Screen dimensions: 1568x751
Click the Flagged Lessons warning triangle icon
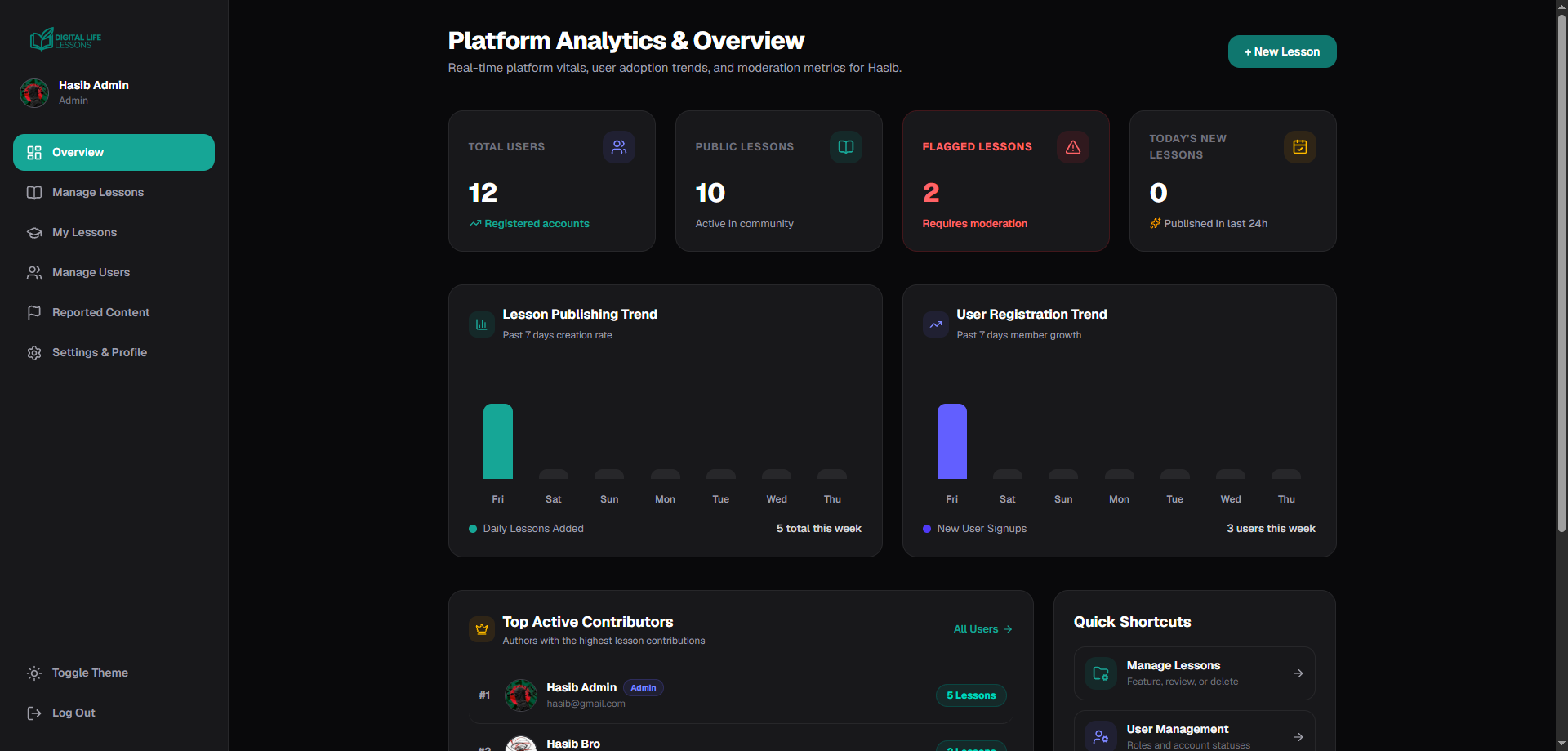click(x=1073, y=147)
